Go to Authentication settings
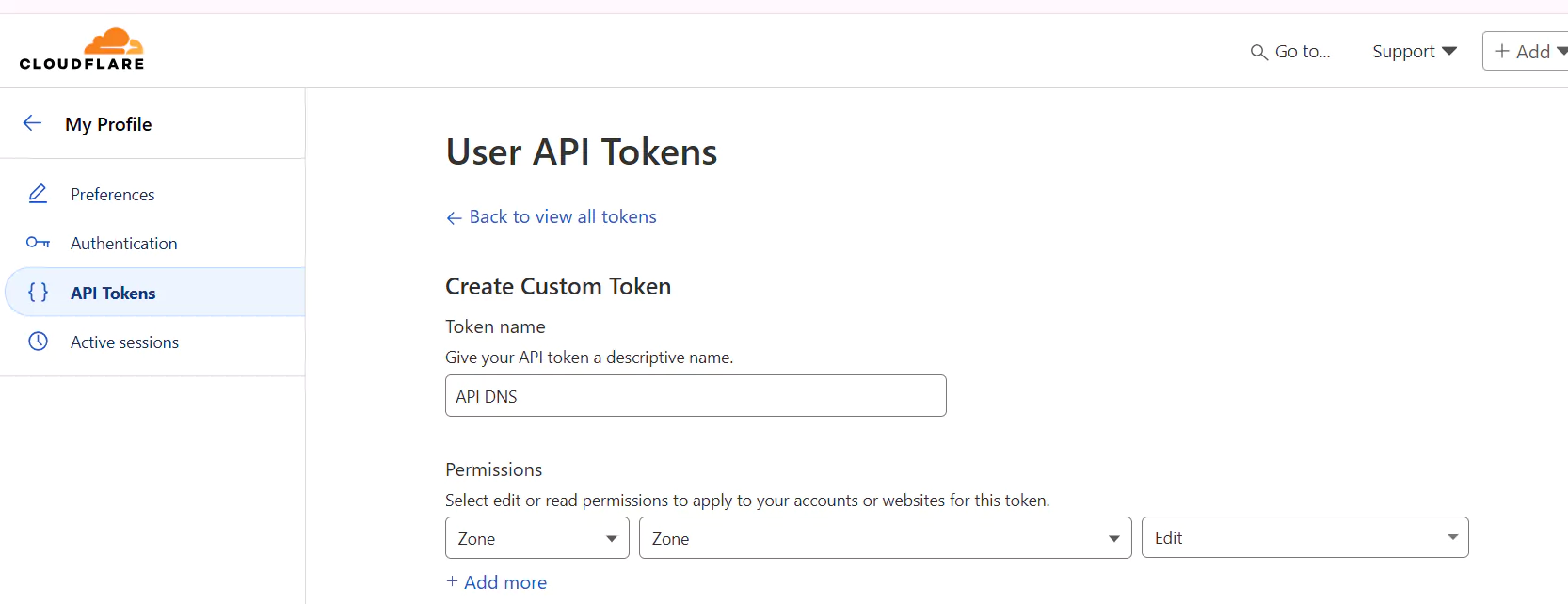Image resolution: width=1568 pixels, height=604 pixels. [x=124, y=244]
